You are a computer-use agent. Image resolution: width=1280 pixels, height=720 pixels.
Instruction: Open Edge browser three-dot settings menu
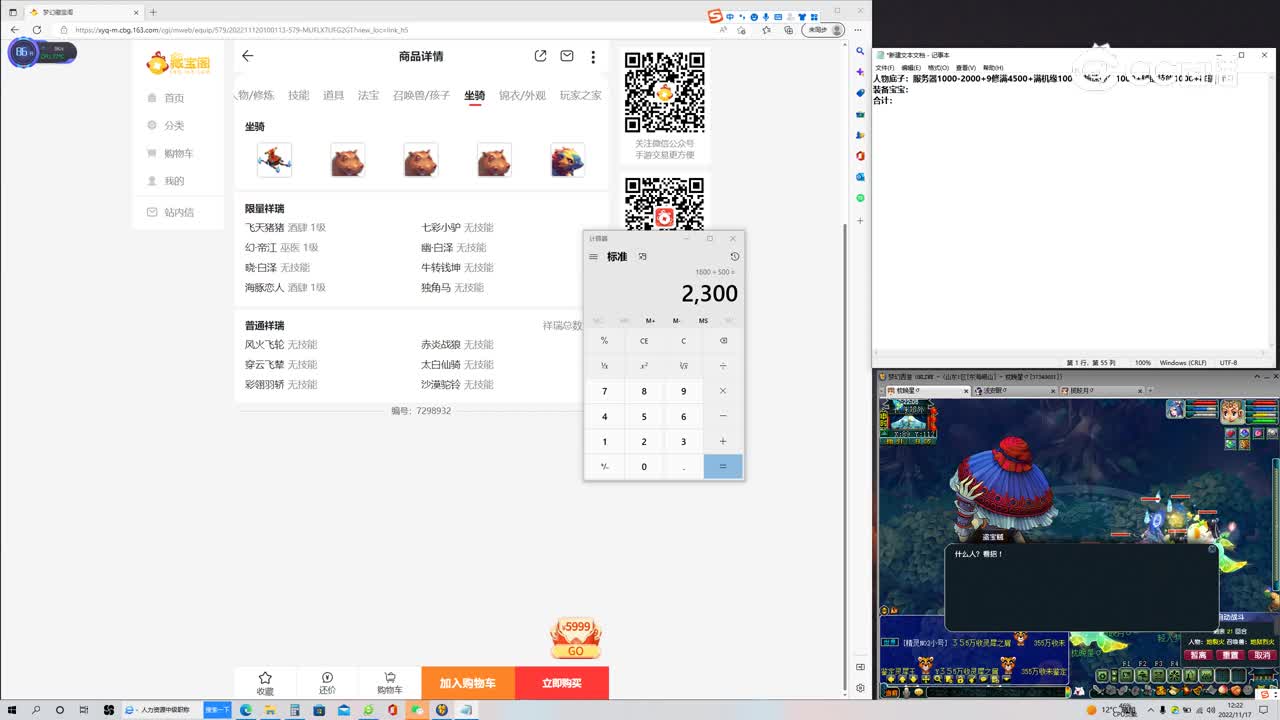pos(858,29)
